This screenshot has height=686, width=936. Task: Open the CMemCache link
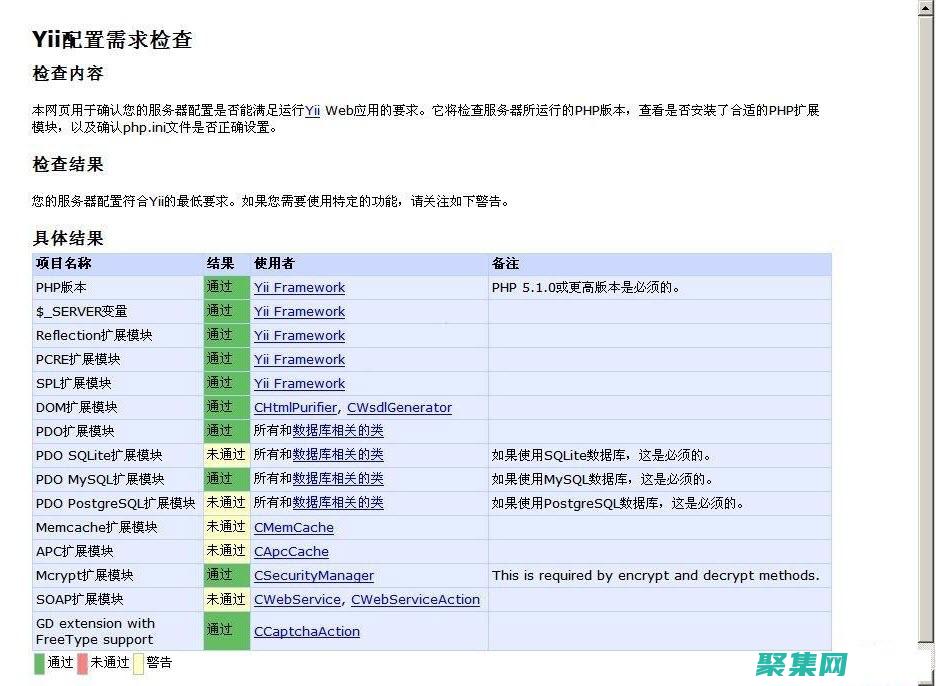pyautogui.click(x=293, y=527)
